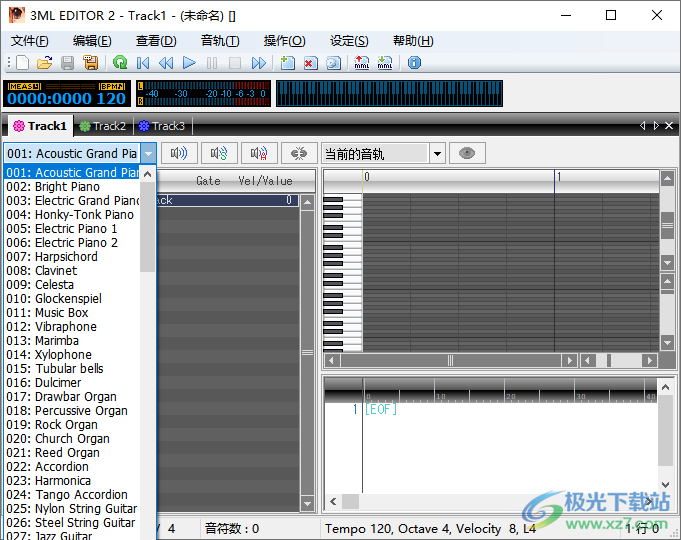
Task: Open a file with the folder icon
Action: [44, 63]
